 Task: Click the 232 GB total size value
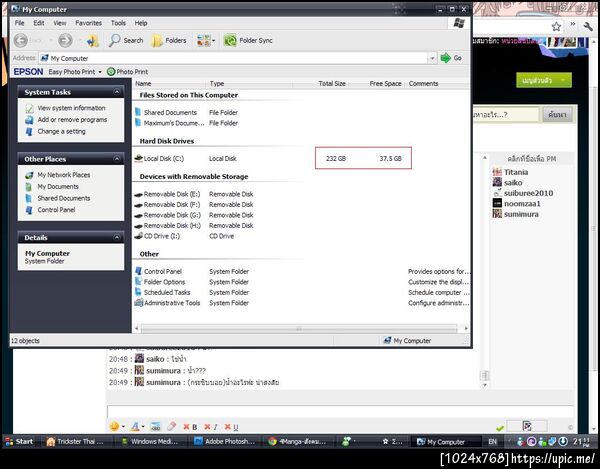click(336, 158)
